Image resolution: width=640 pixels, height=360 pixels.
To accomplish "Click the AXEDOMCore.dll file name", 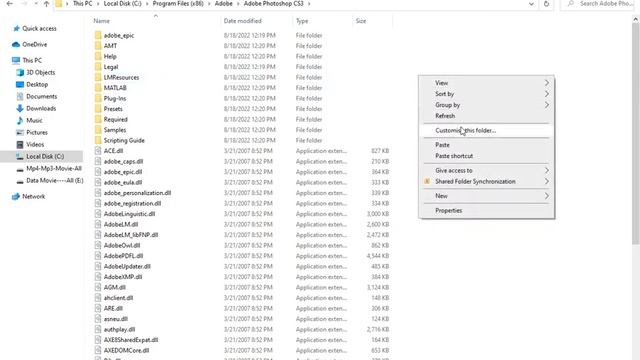I will (x=126, y=350).
